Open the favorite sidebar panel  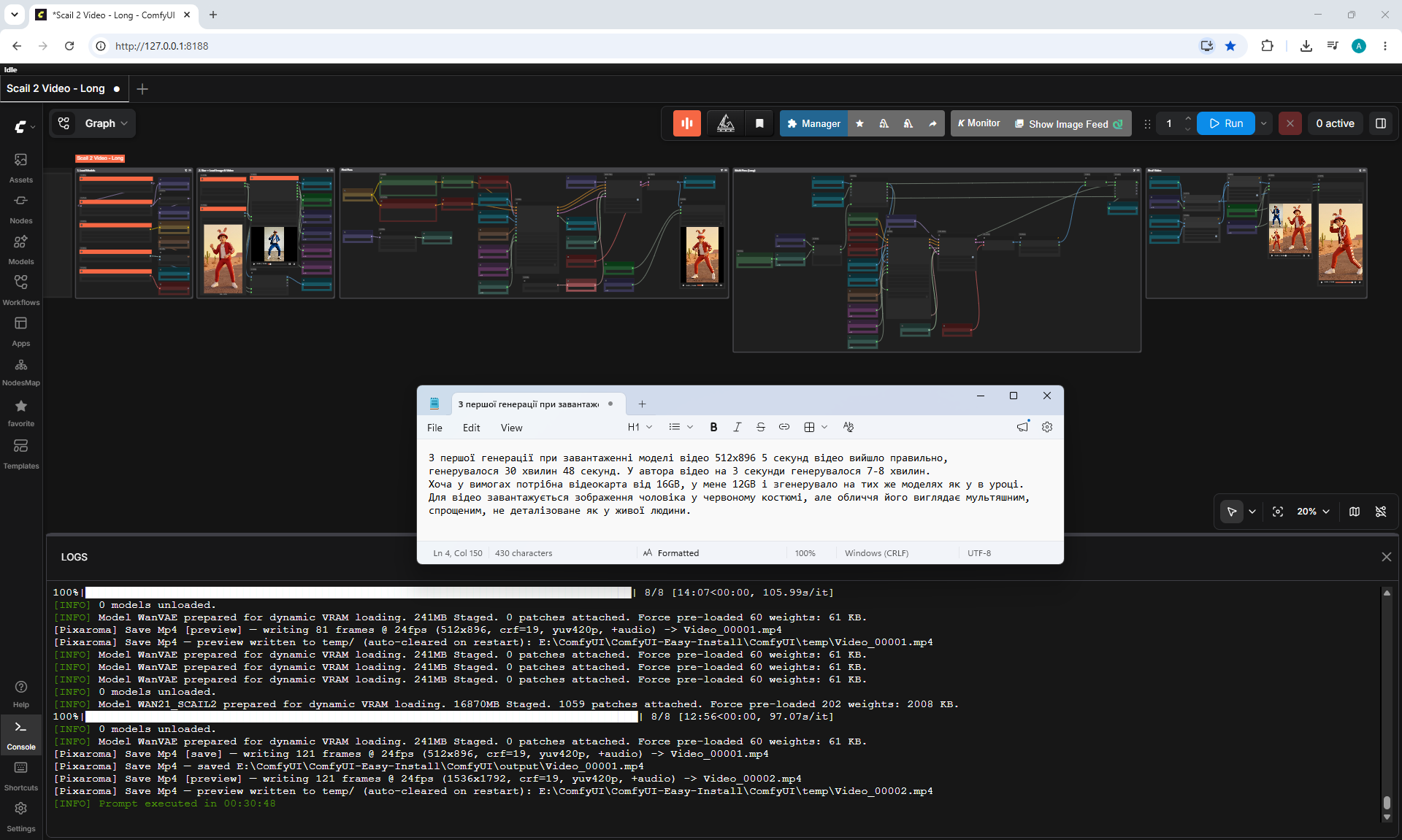[21, 412]
